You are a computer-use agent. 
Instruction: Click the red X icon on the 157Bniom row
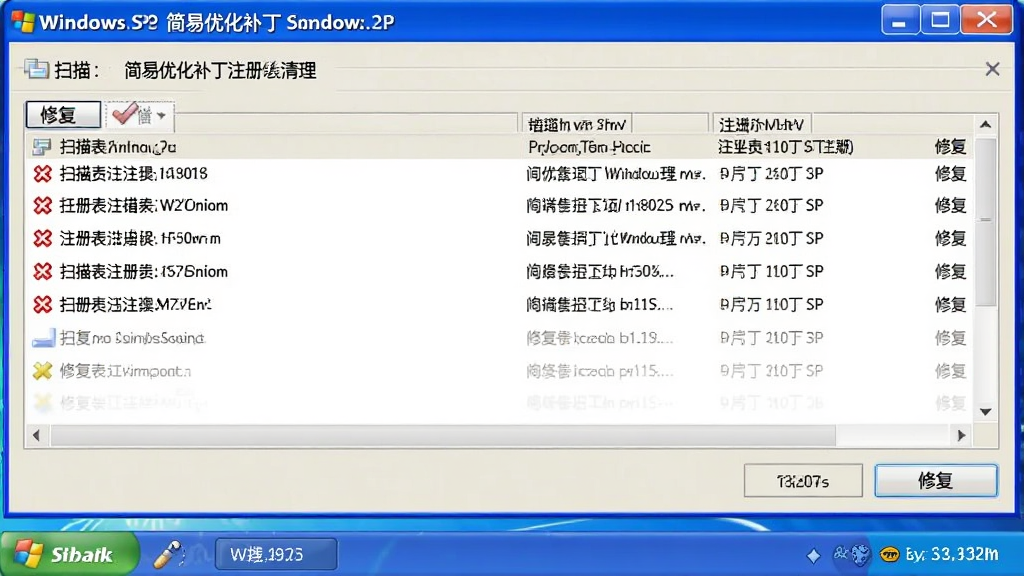tap(42, 271)
